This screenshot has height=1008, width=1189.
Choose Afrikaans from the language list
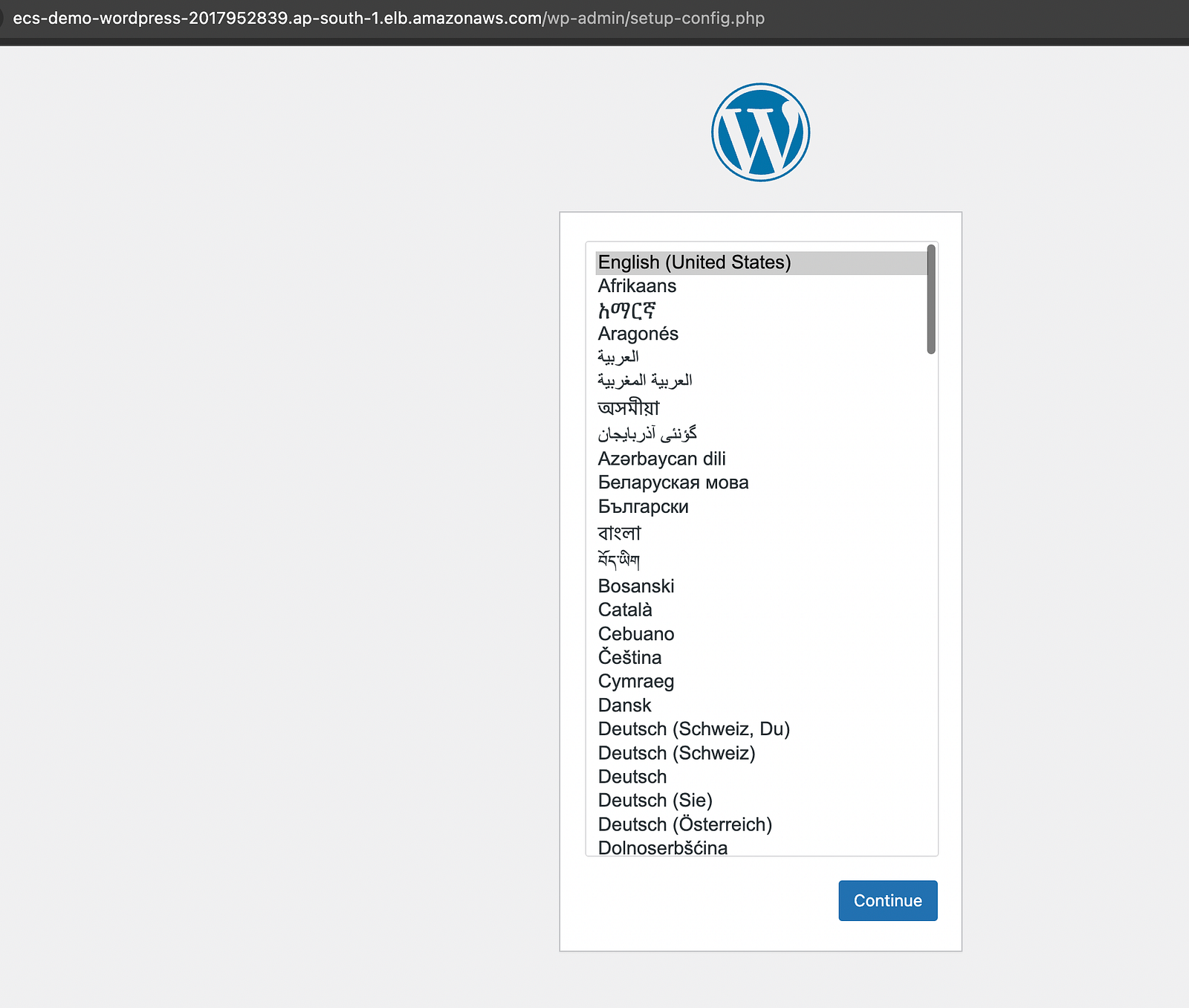[761, 286]
